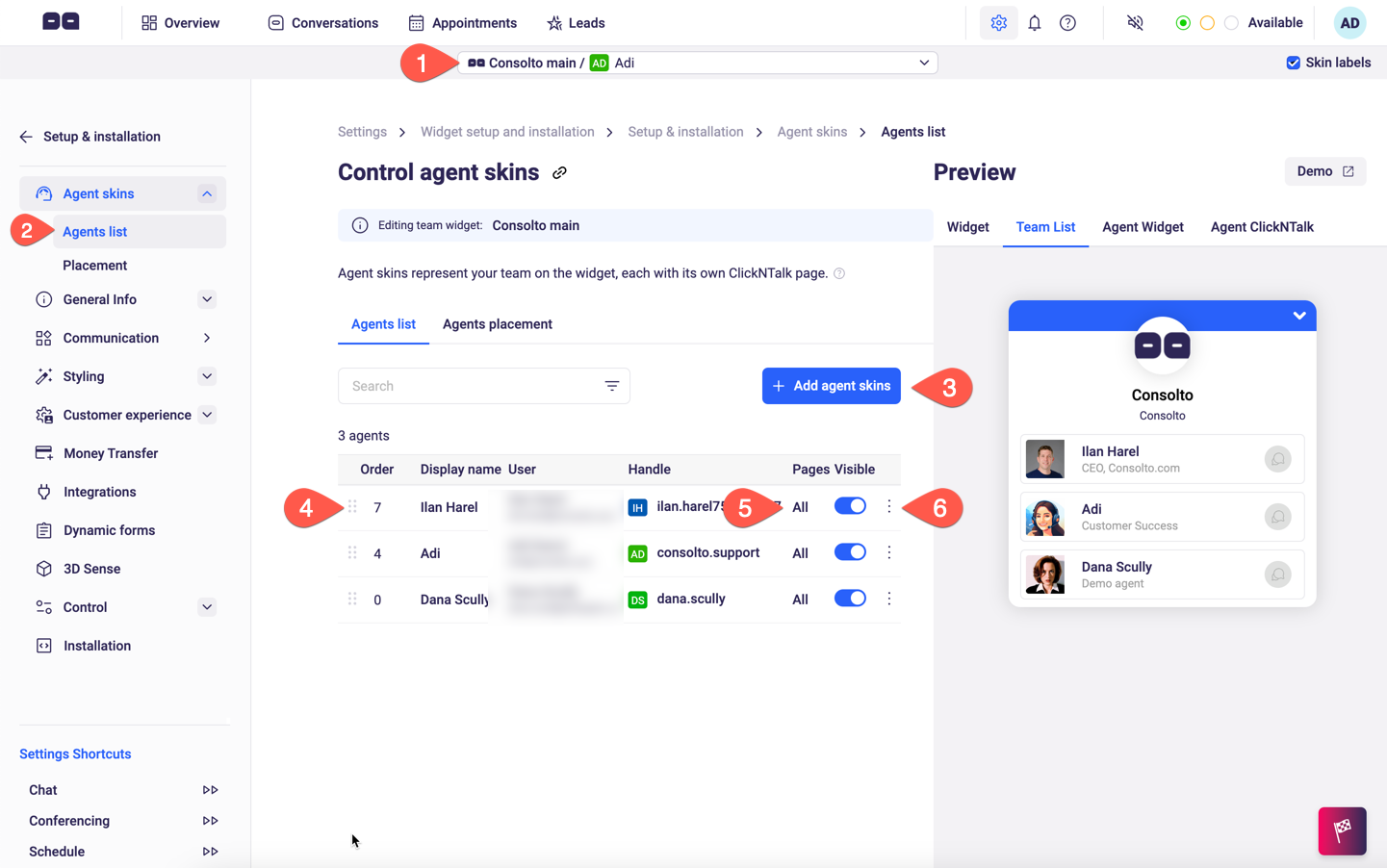The height and width of the screenshot is (868, 1387).
Task: Open the Demo preview link
Action: (1325, 171)
